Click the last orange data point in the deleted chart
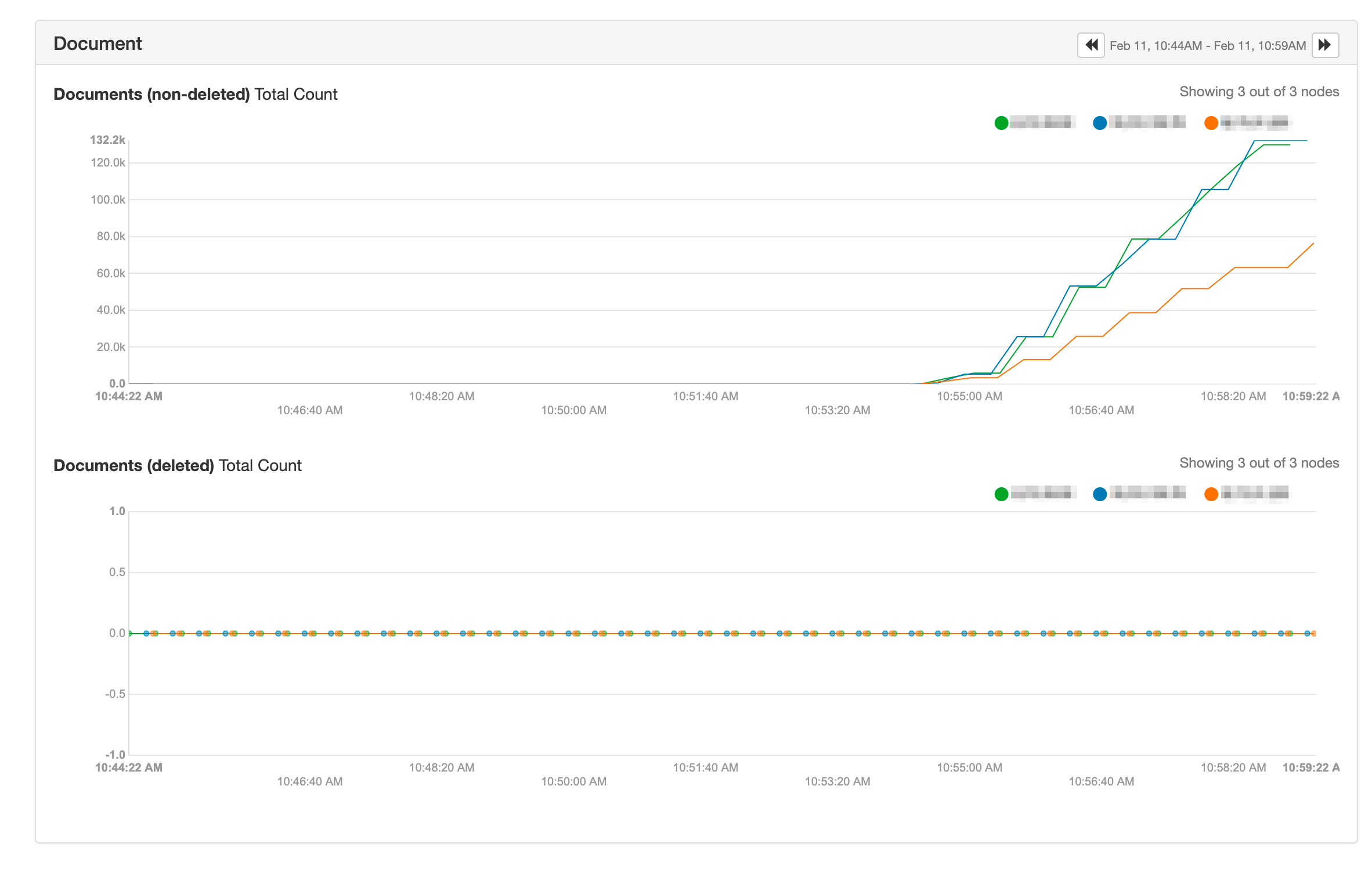 pos(1313,633)
